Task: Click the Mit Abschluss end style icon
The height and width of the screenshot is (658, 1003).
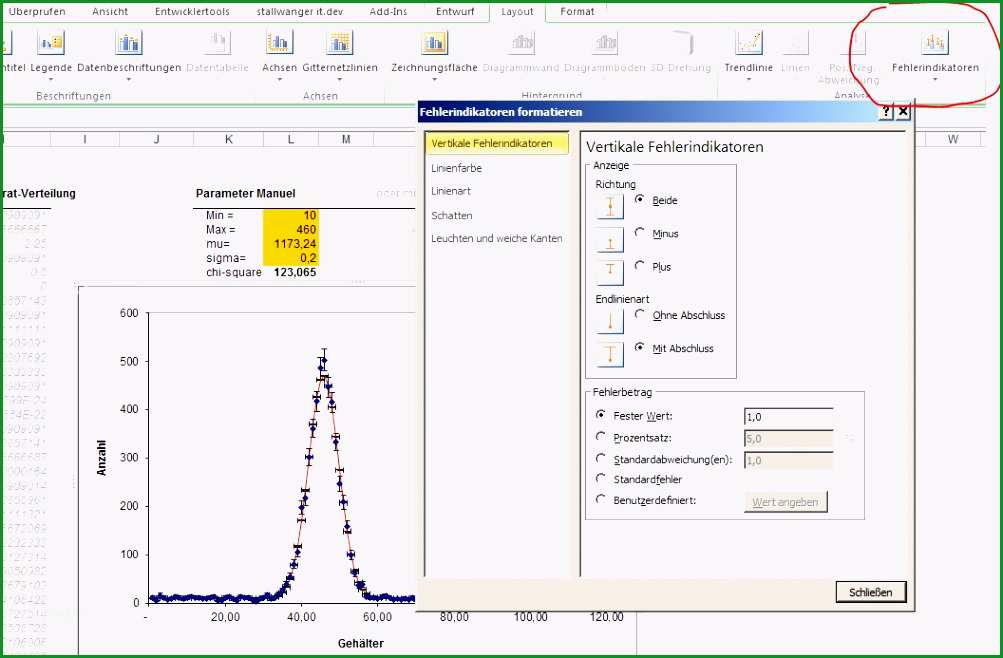Action: pos(610,354)
